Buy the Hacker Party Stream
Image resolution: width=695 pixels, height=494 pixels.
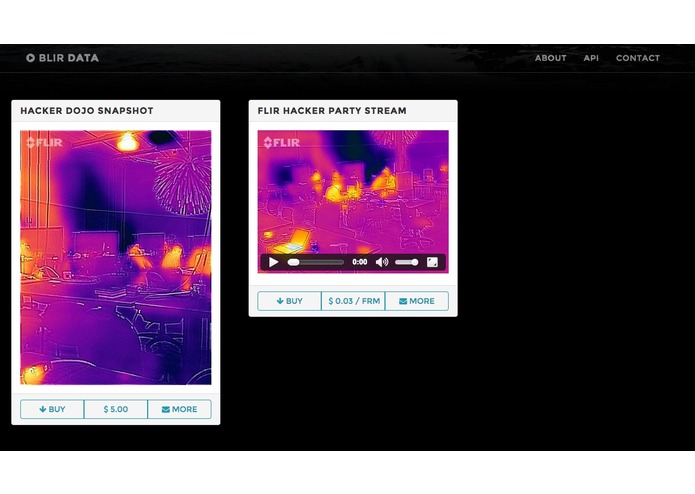tap(289, 301)
